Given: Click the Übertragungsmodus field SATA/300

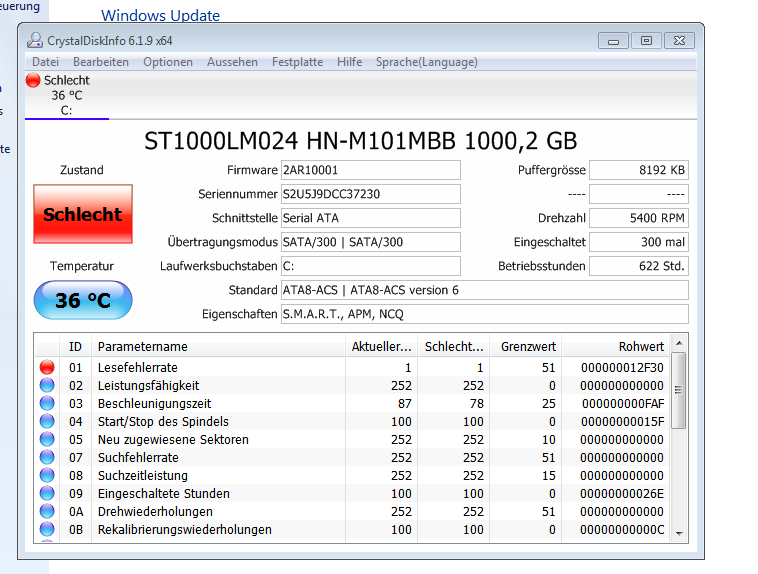Looking at the screenshot, I should click(371, 242).
